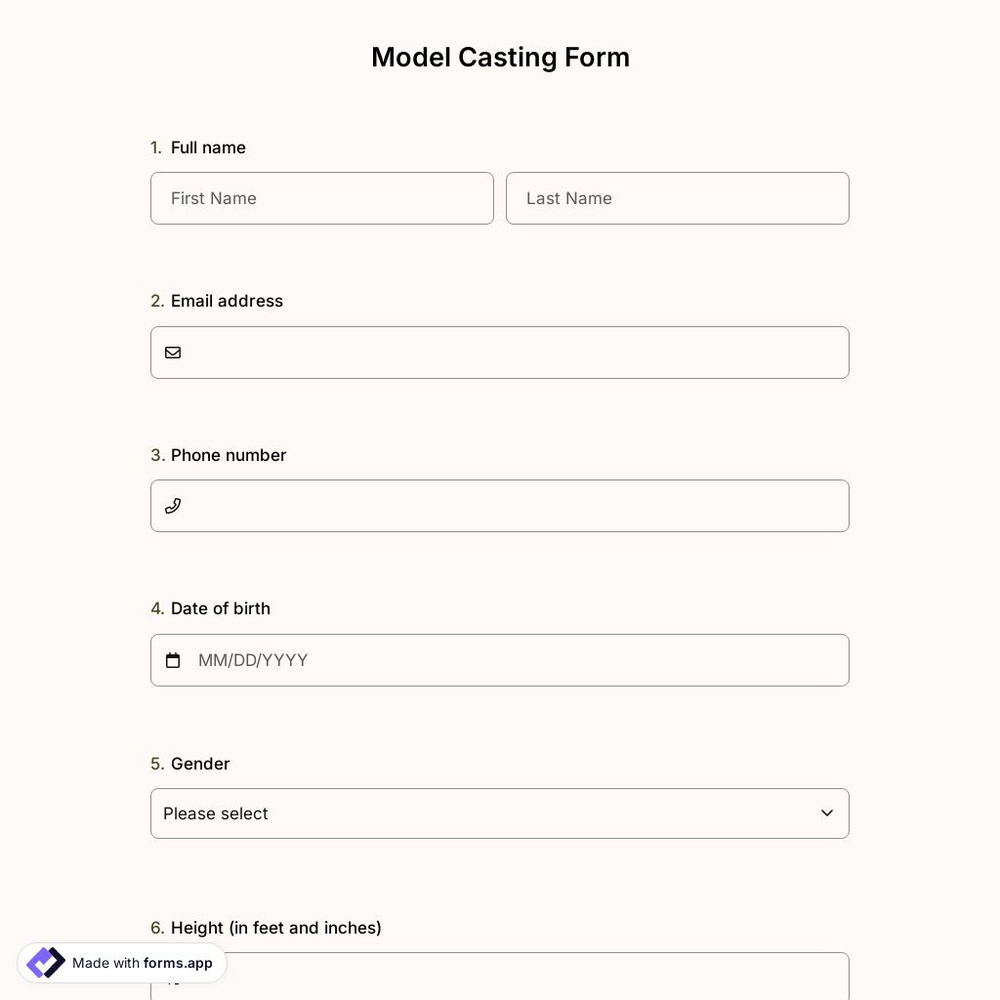
Task: Click the envelope icon before typing email
Action: coord(172,352)
